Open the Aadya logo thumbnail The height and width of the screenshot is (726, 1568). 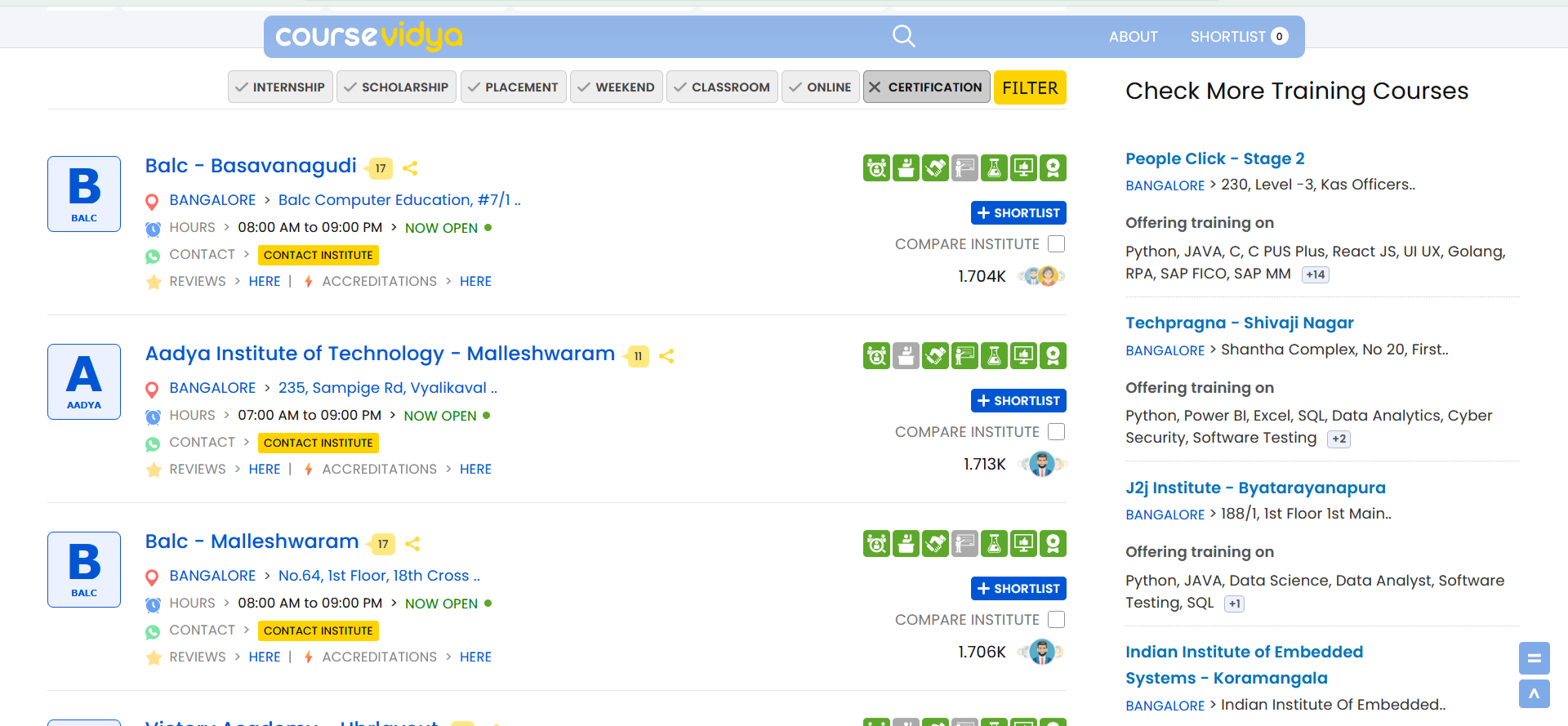pyautogui.click(x=84, y=382)
